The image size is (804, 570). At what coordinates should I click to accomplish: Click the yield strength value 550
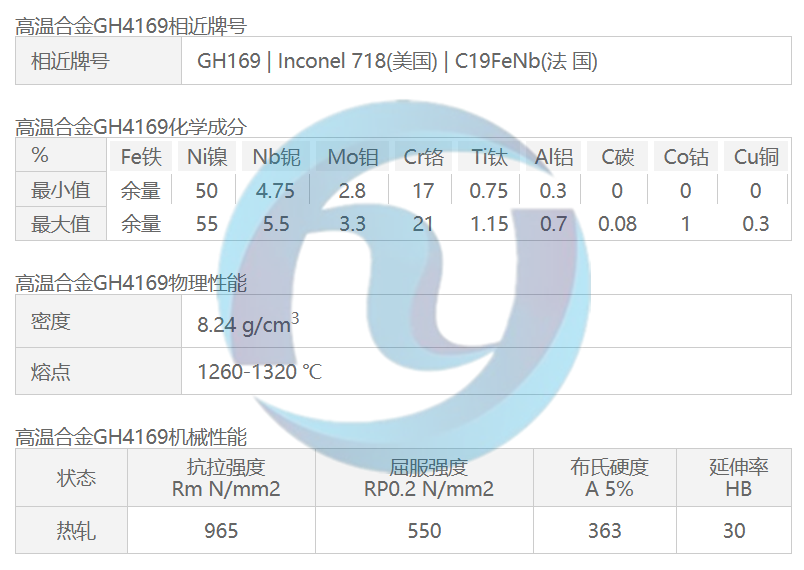424,531
